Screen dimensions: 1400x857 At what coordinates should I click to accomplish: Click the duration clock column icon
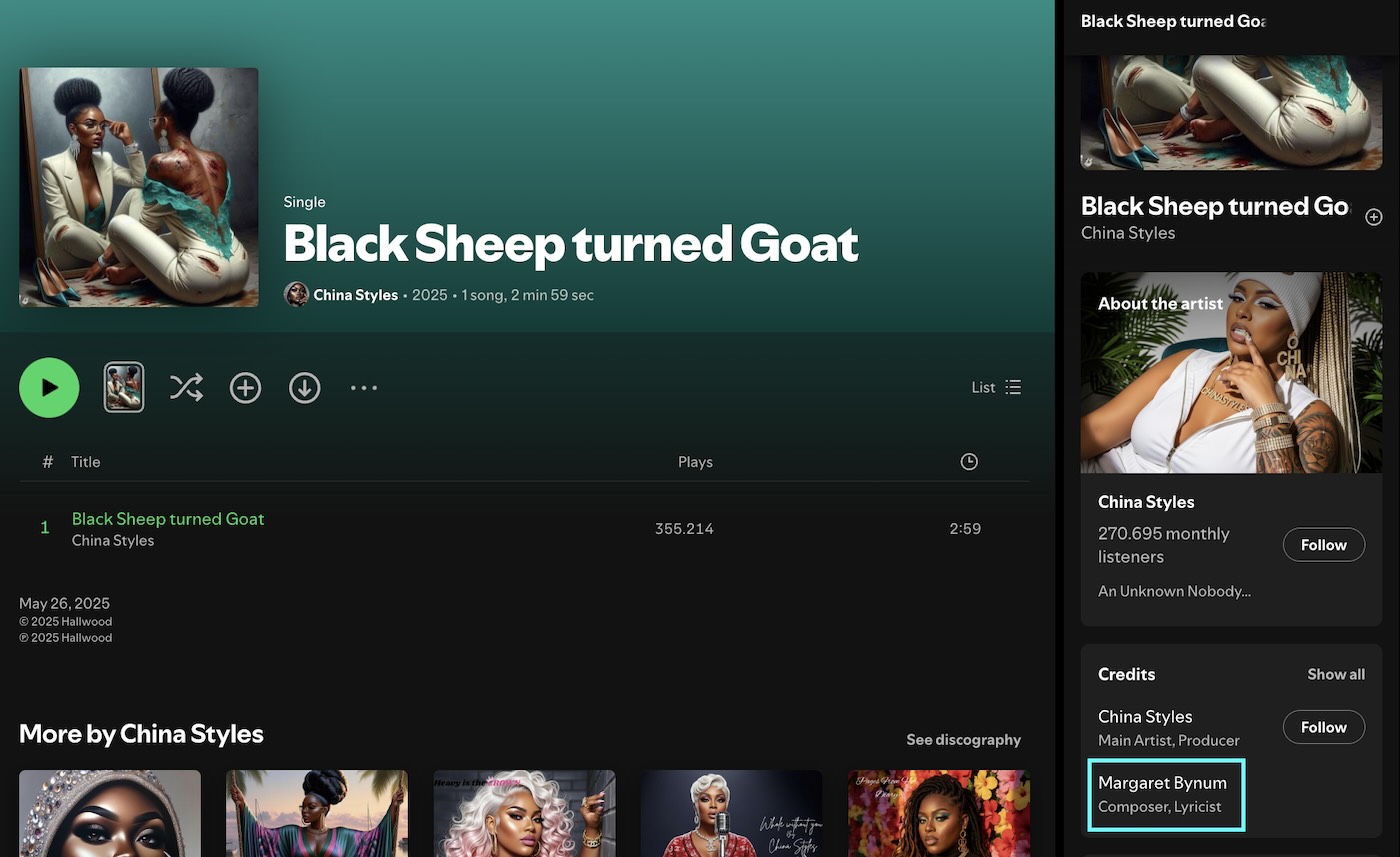tap(968, 461)
